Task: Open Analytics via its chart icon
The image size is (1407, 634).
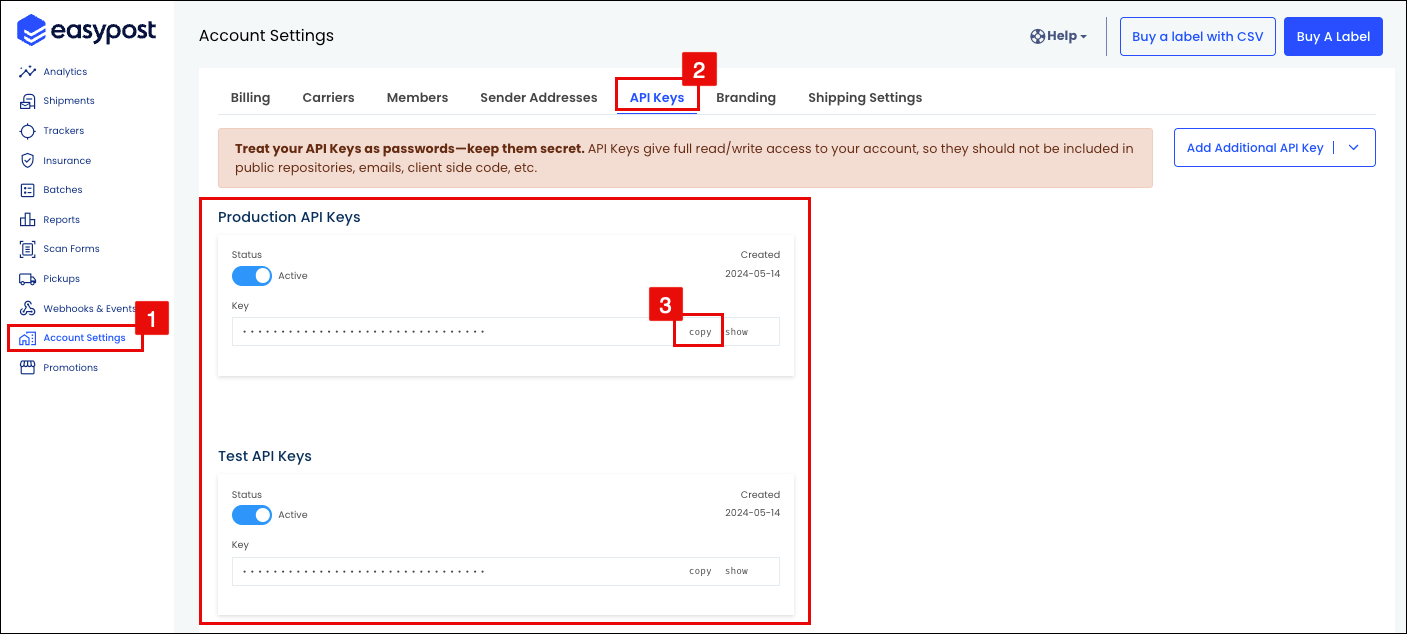Action: pos(28,72)
